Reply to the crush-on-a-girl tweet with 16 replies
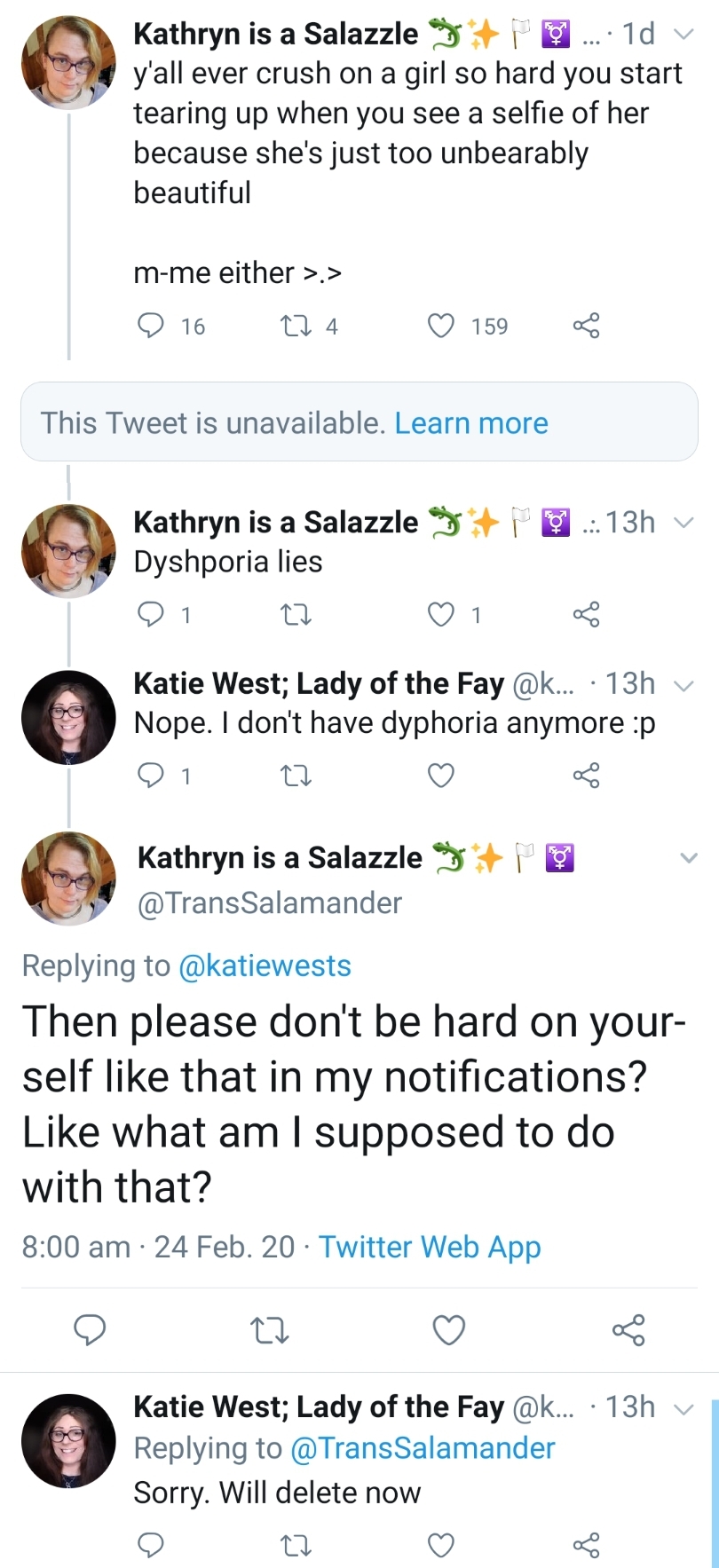The width and height of the screenshot is (719, 1568). pyautogui.click(x=151, y=327)
